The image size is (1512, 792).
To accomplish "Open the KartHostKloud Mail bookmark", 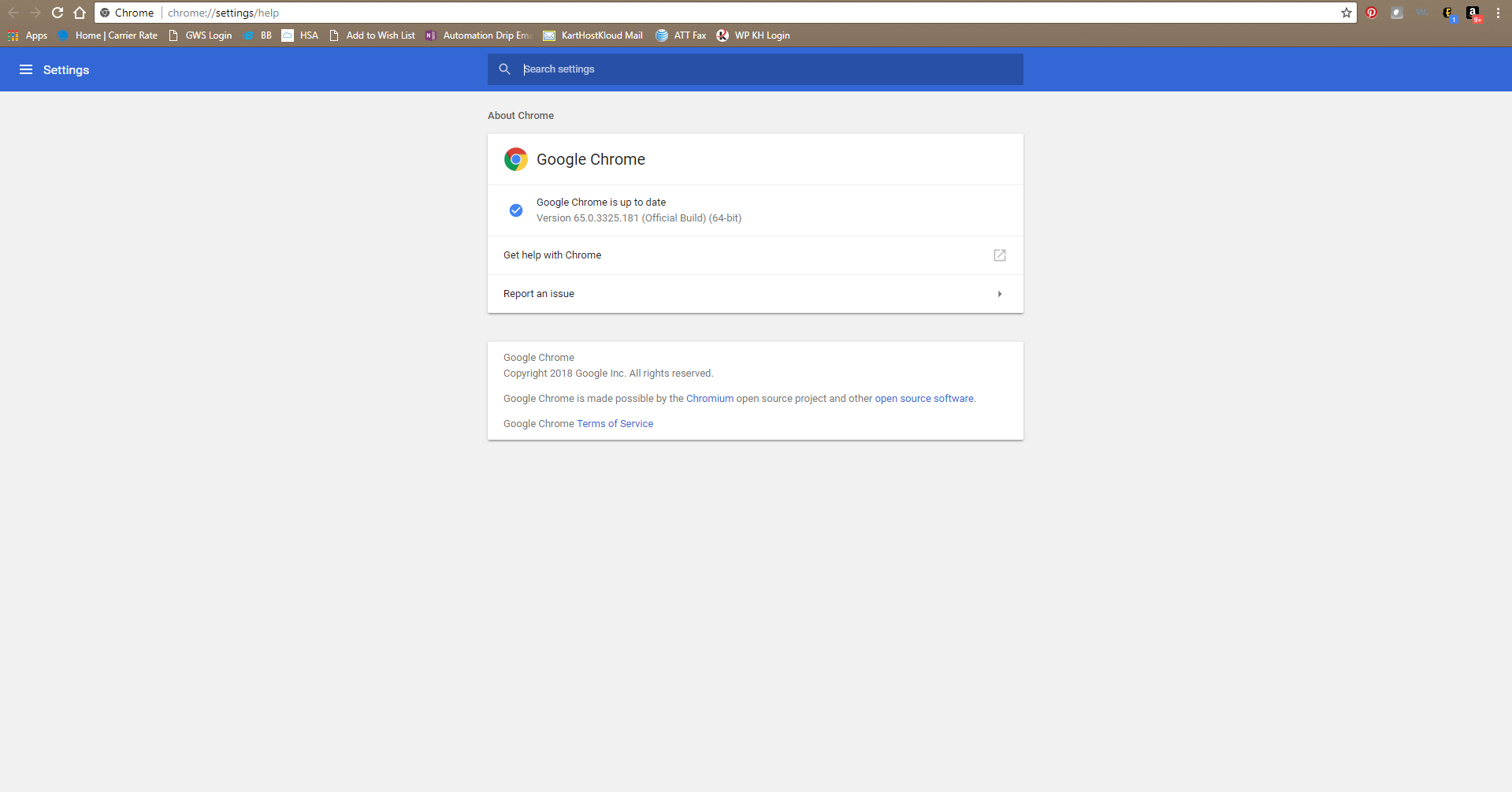I will point(593,35).
